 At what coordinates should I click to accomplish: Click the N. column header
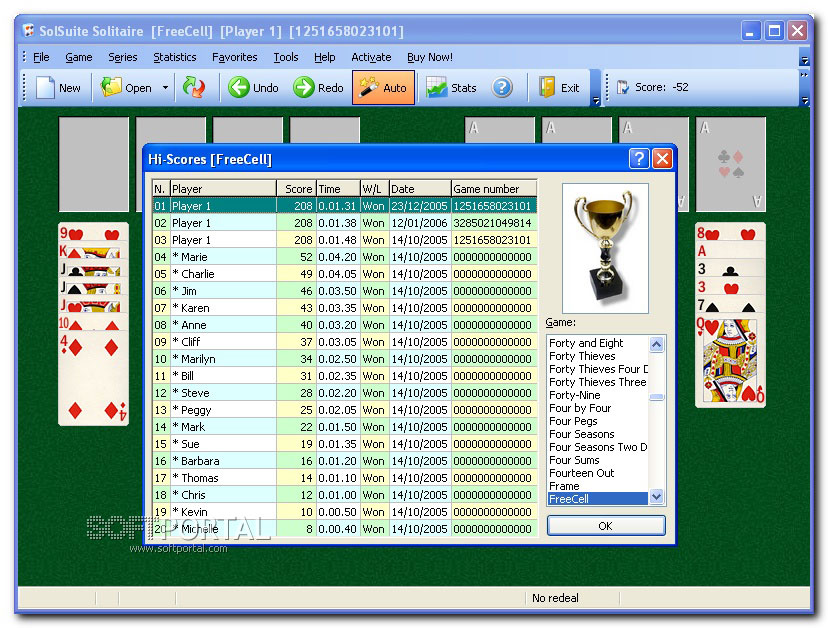pyautogui.click(x=161, y=189)
